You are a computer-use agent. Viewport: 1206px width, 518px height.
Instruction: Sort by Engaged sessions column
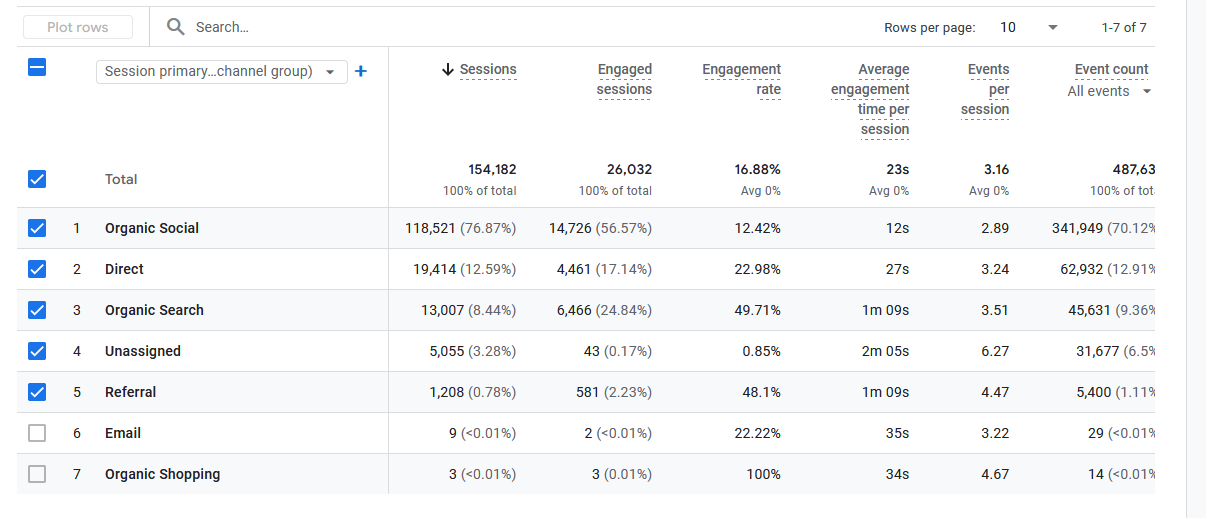coord(624,79)
